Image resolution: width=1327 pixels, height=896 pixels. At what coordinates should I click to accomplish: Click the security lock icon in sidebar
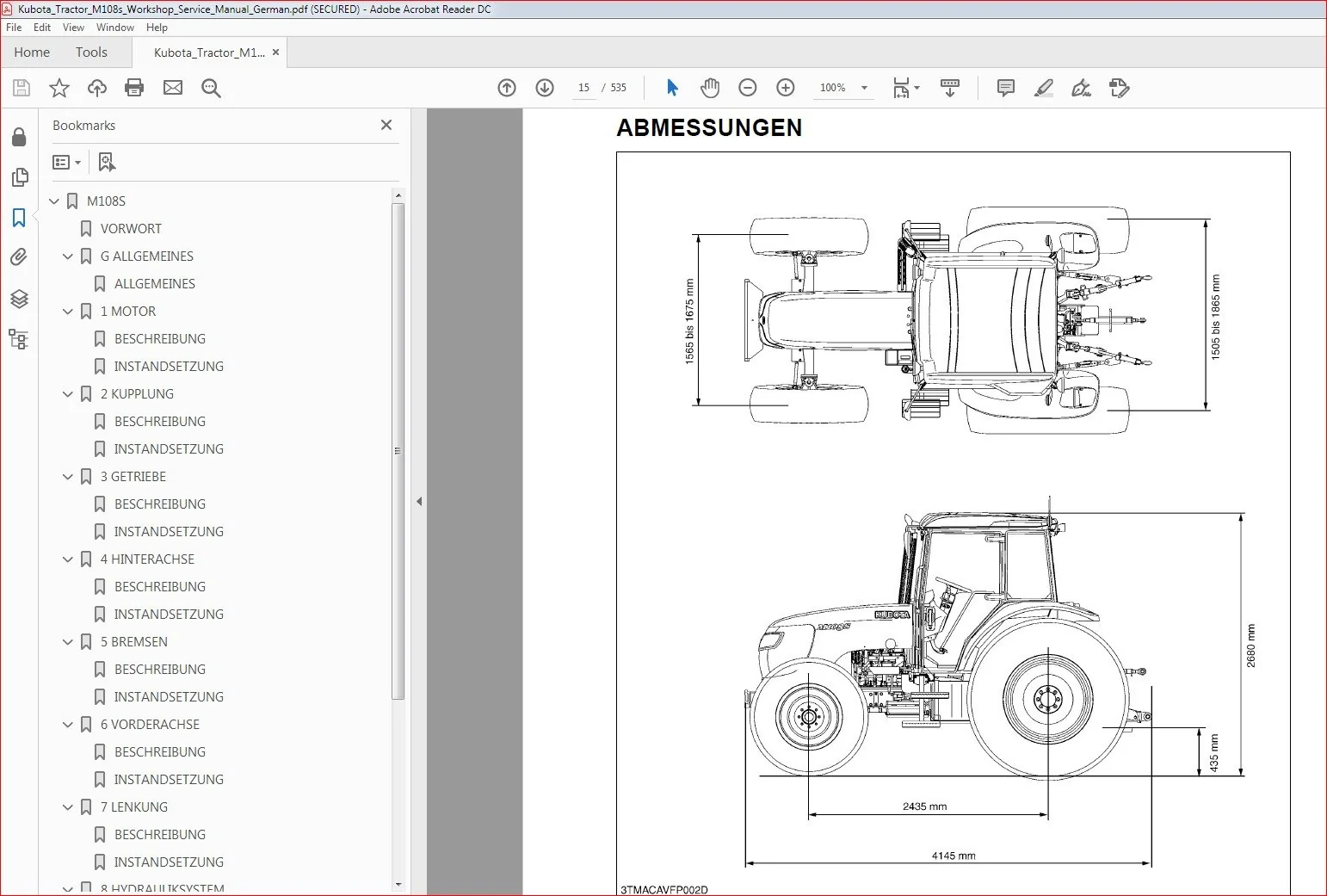(x=19, y=137)
